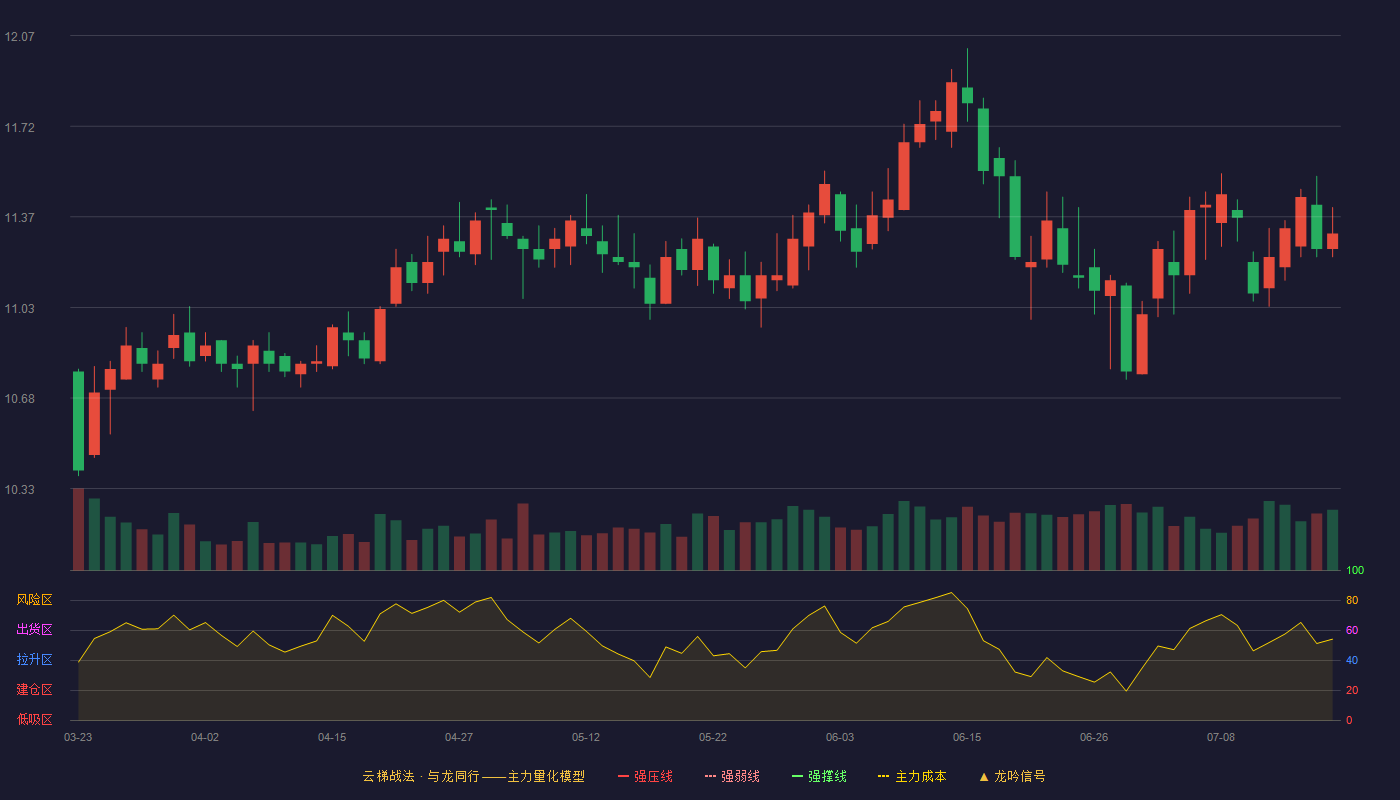Toggle the 强压线 legend series
This screenshot has width=1400, height=800.
646,776
